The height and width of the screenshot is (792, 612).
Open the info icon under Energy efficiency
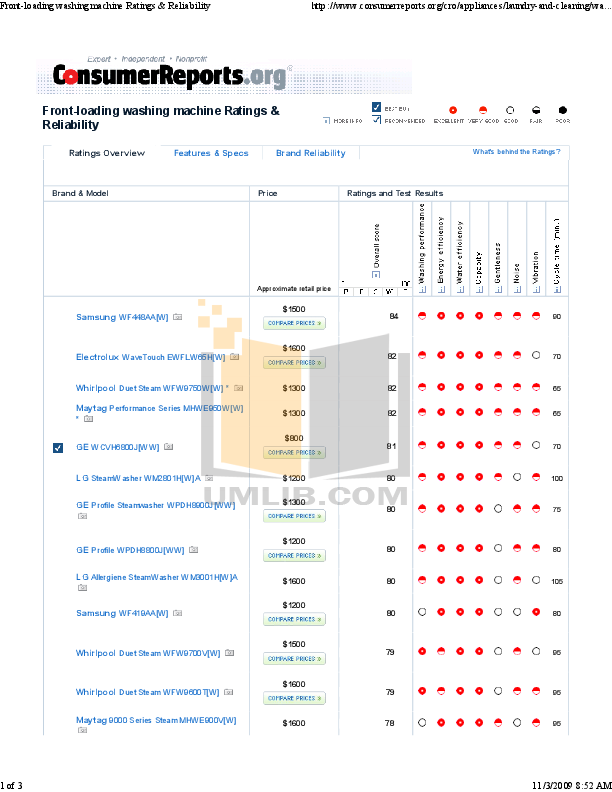pos(441,289)
